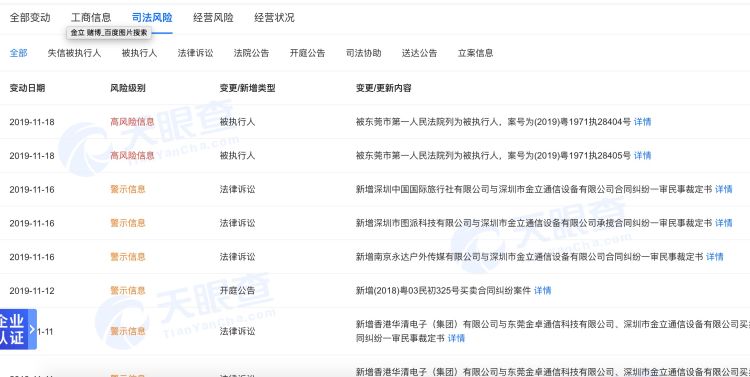Filter by 法院公告
Screen dimensions: 750x377
(251, 53)
